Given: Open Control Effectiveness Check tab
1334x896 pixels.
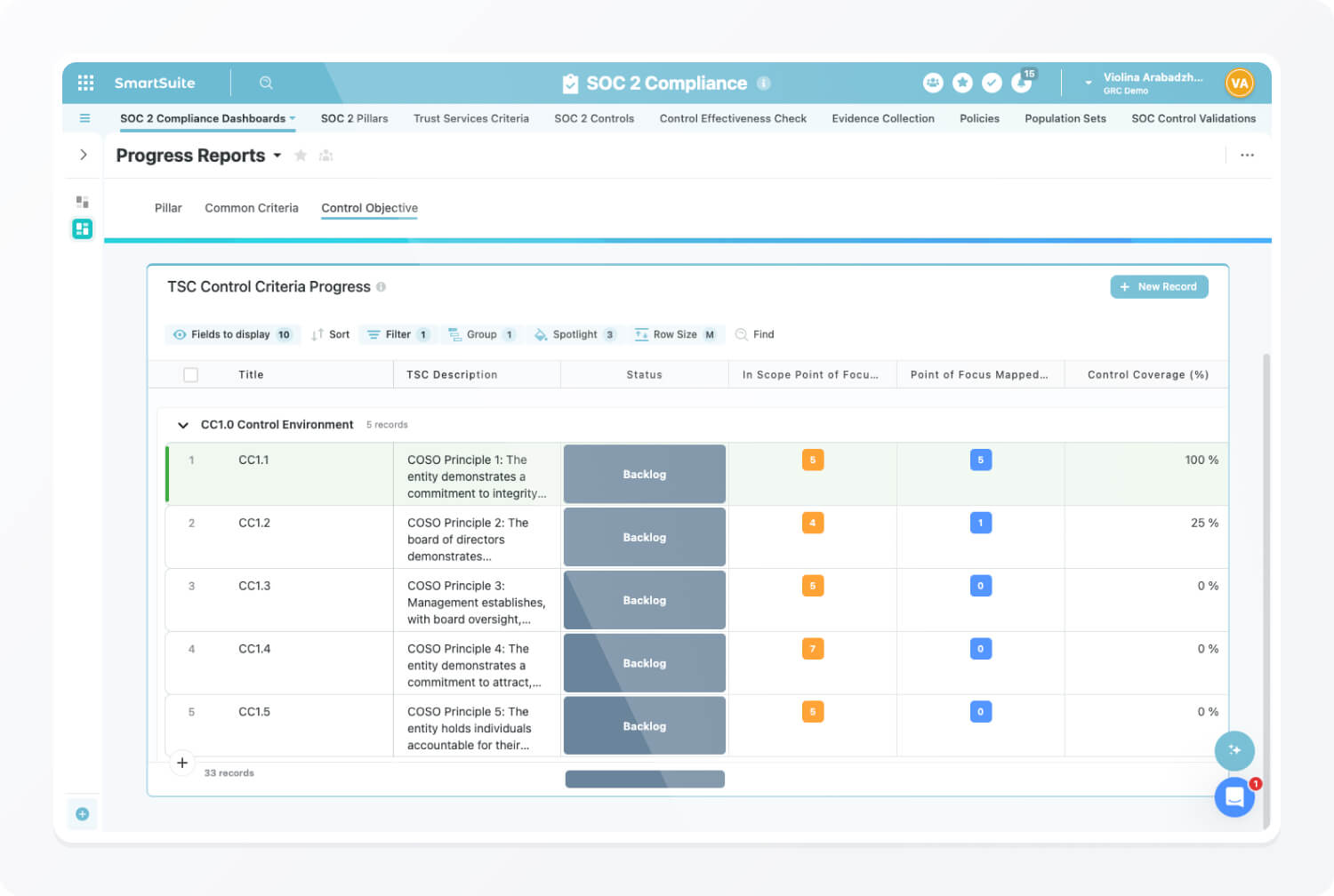Looking at the screenshot, I should pos(733,118).
